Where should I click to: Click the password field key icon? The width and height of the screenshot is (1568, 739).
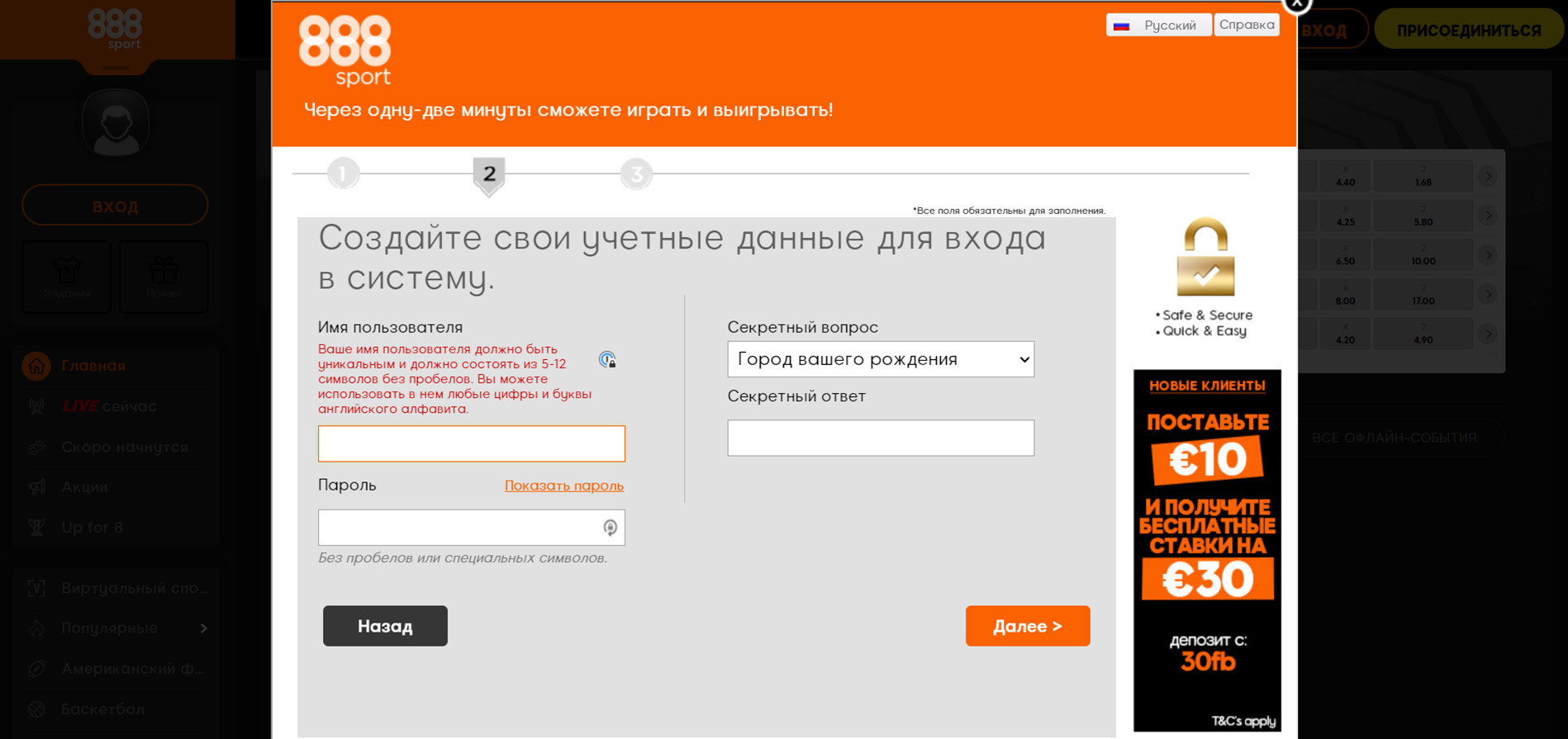pos(610,528)
